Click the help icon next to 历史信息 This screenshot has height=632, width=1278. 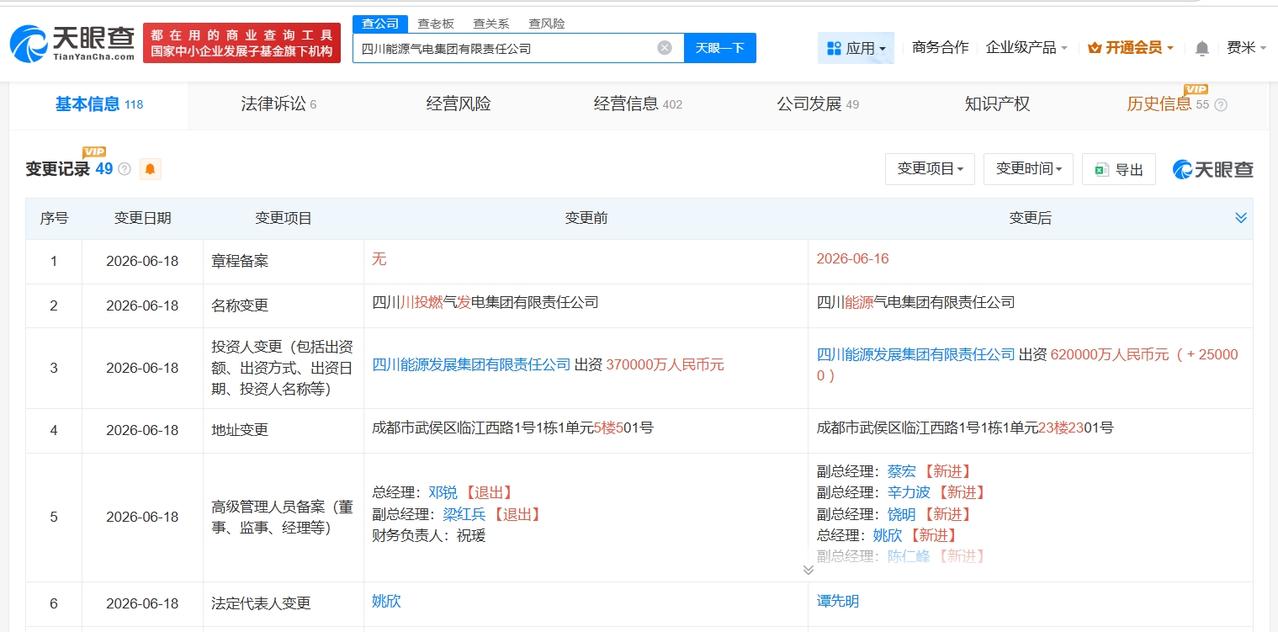click(1220, 104)
